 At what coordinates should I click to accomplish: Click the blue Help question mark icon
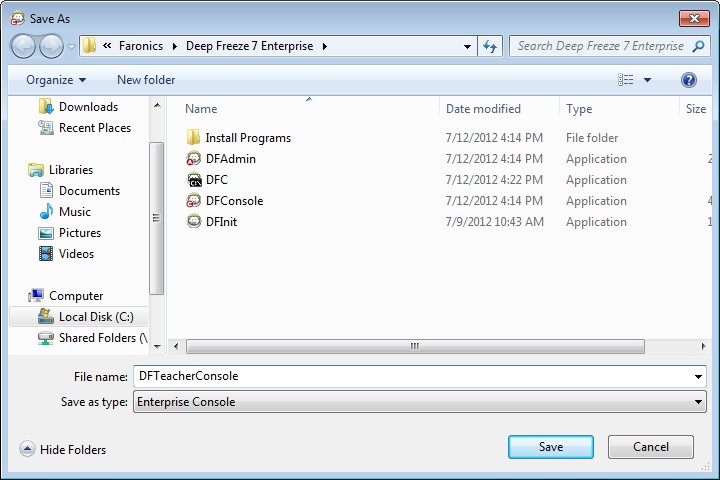(688, 80)
